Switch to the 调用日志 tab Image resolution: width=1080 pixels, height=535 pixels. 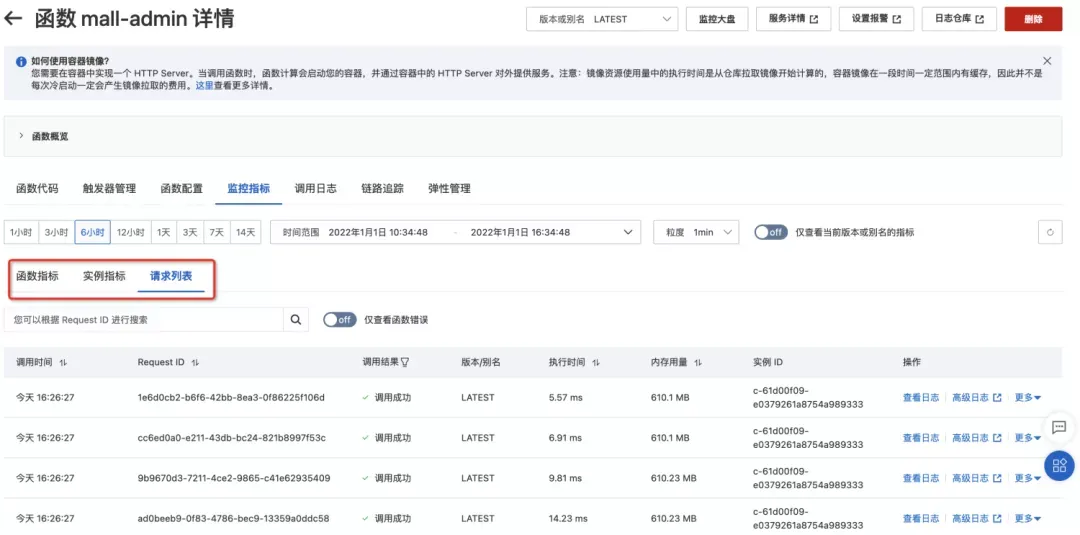click(315, 189)
